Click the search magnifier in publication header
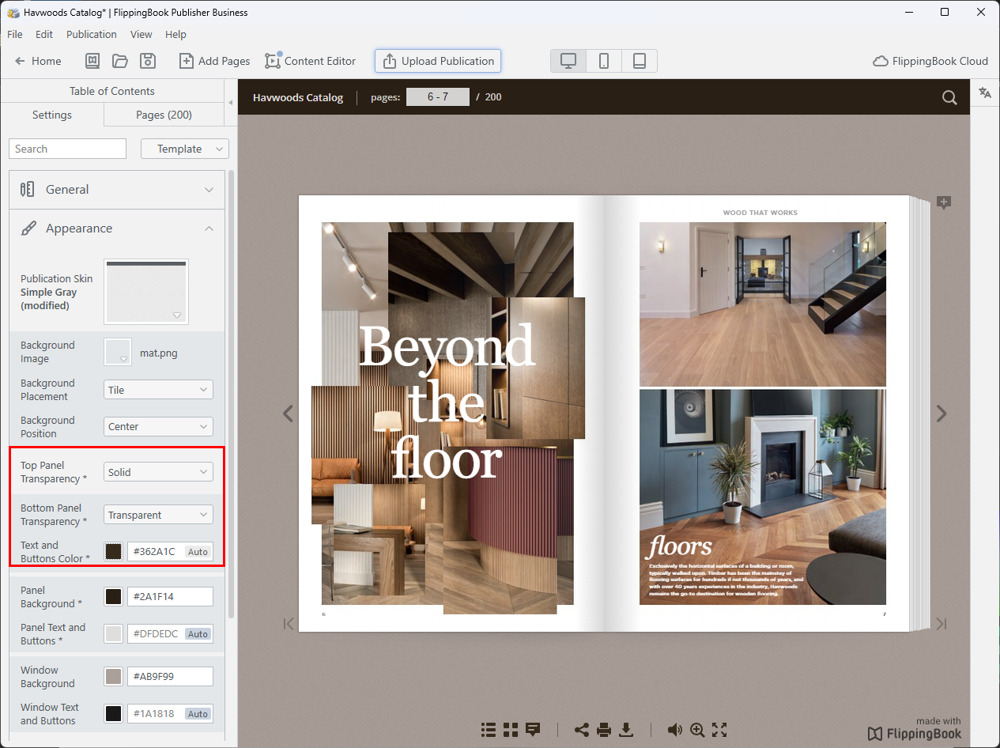 (949, 97)
